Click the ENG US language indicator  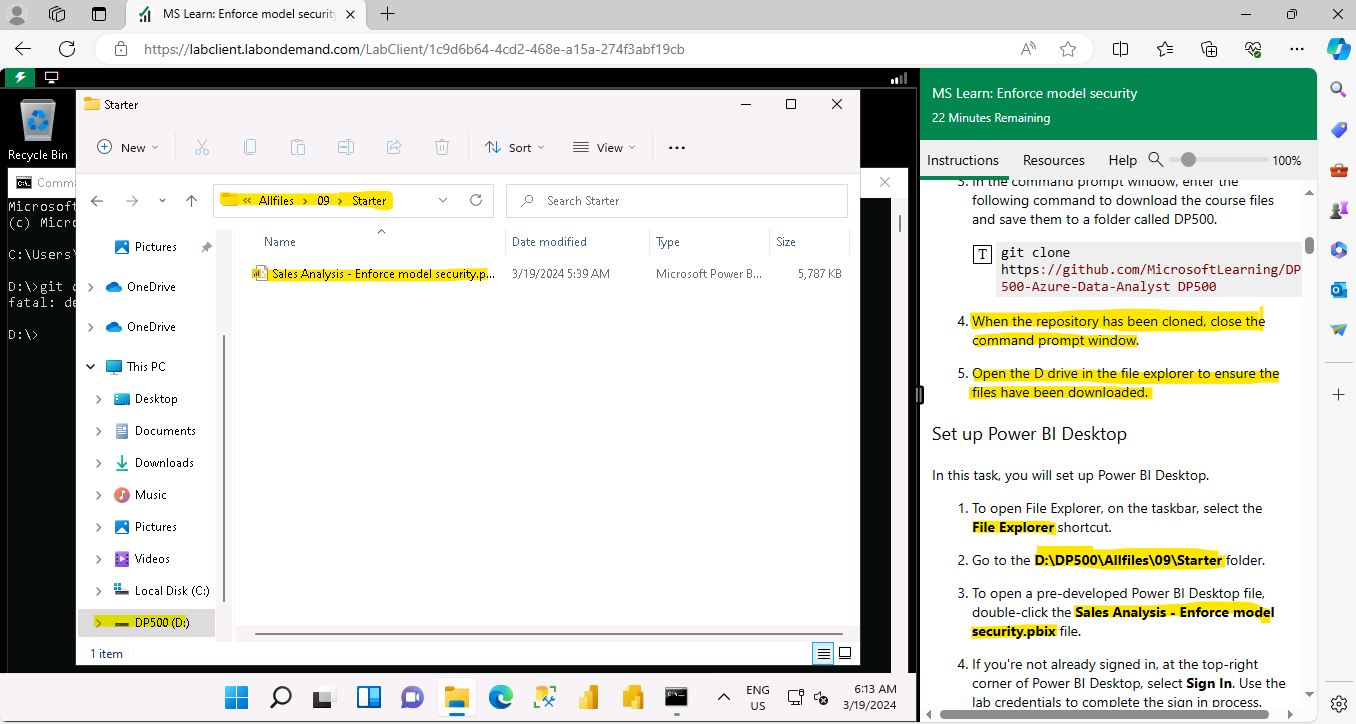758,697
